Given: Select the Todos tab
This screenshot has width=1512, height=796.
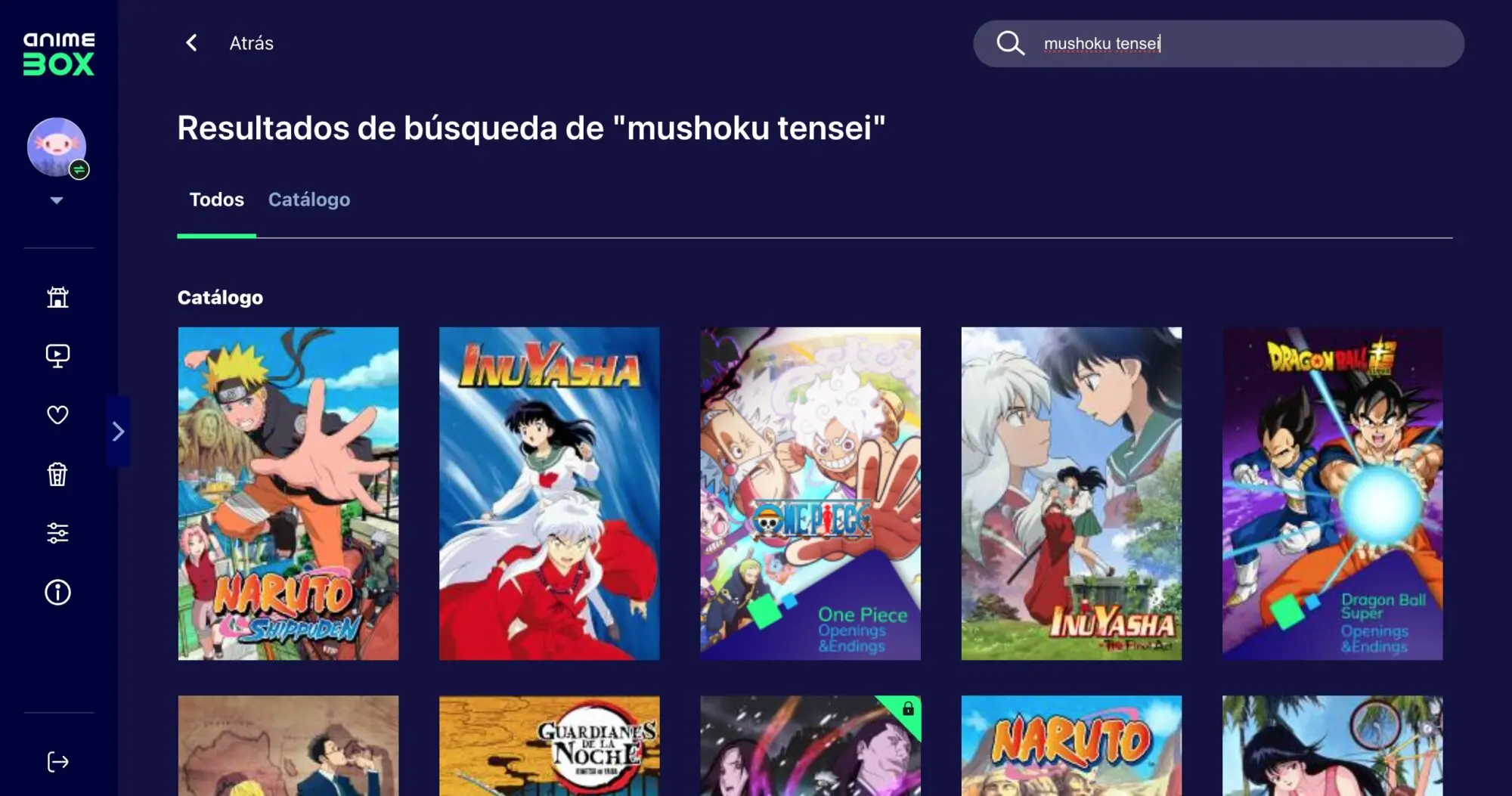Looking at the screenshot, I should [x=216, y=200].
